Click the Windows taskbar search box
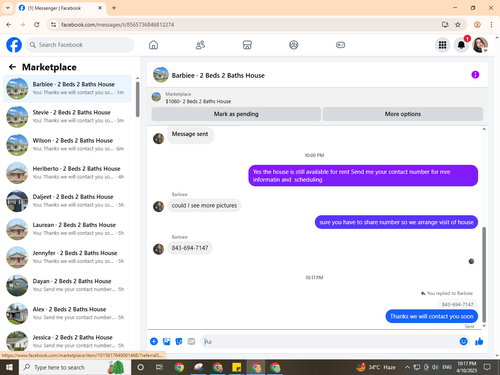 pos(75,367)
